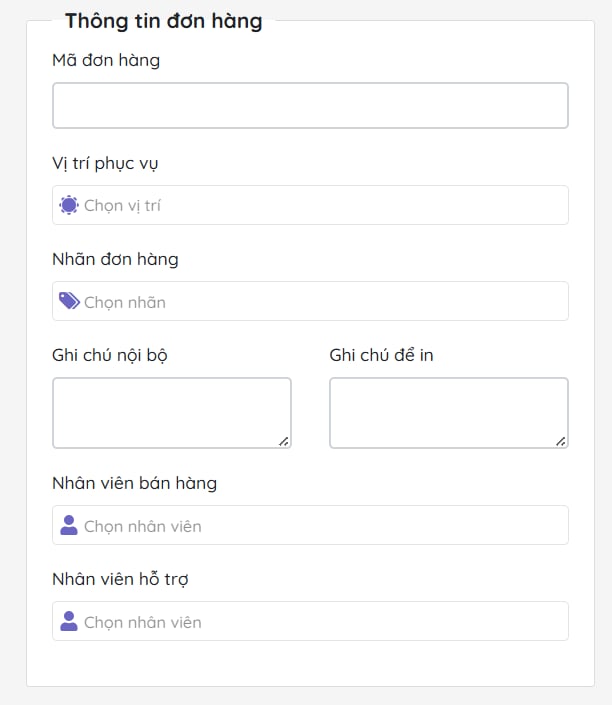612x705 pixels.
Task: Click inside the Ghi chú để in textarea
Action: (x=447, y=411)
